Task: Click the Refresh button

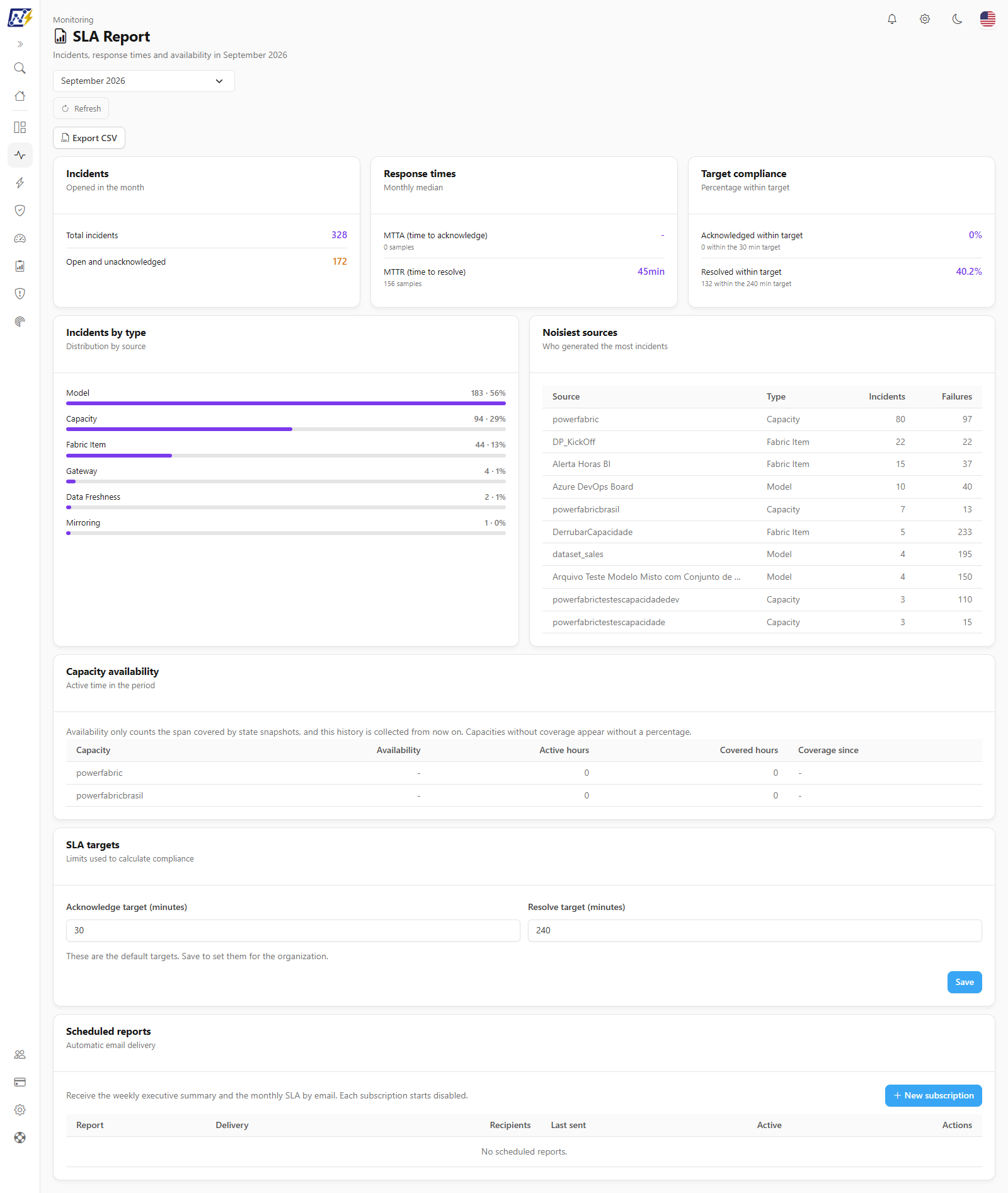Action: (81, 108)
